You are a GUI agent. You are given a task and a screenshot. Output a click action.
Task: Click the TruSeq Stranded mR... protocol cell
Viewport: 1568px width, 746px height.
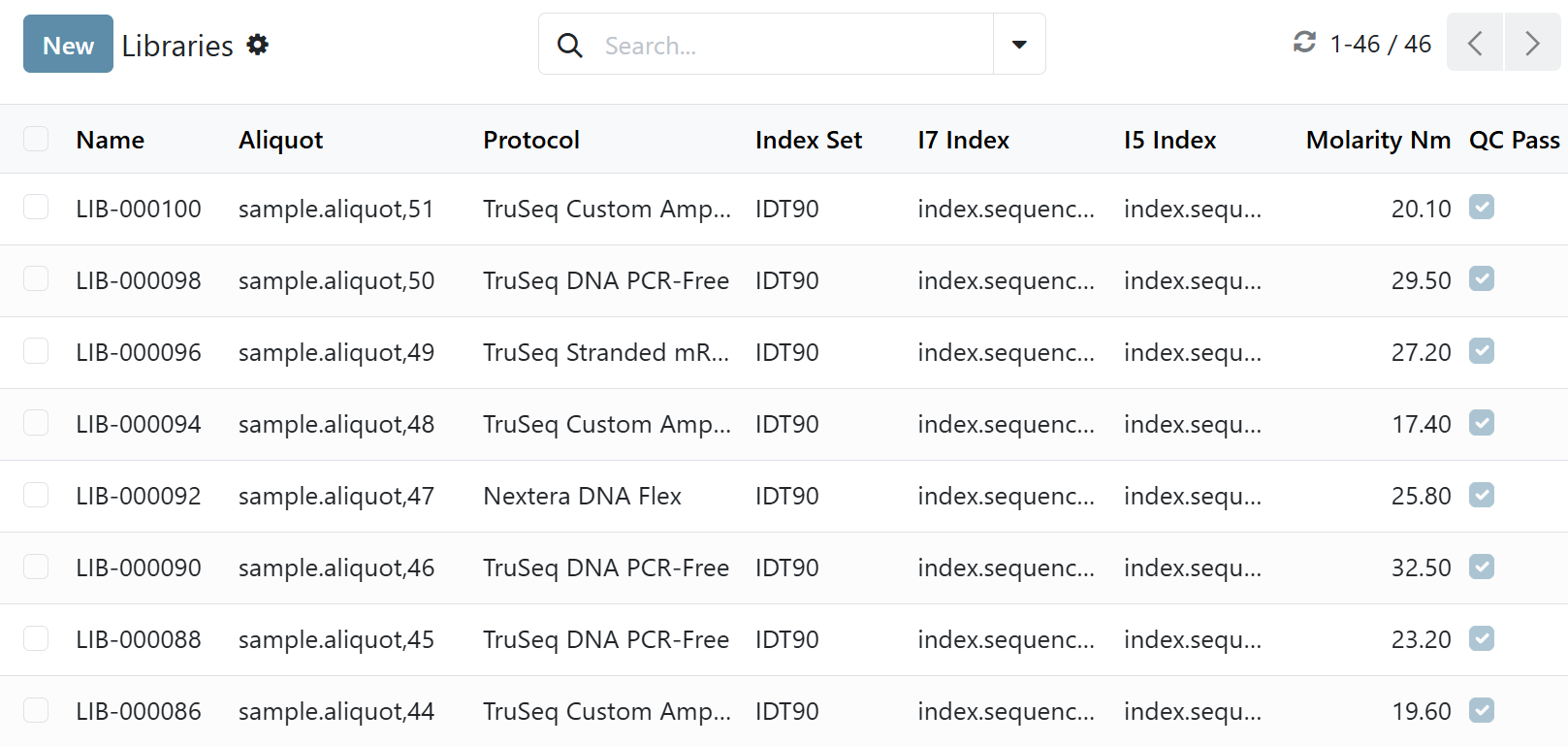606,352
